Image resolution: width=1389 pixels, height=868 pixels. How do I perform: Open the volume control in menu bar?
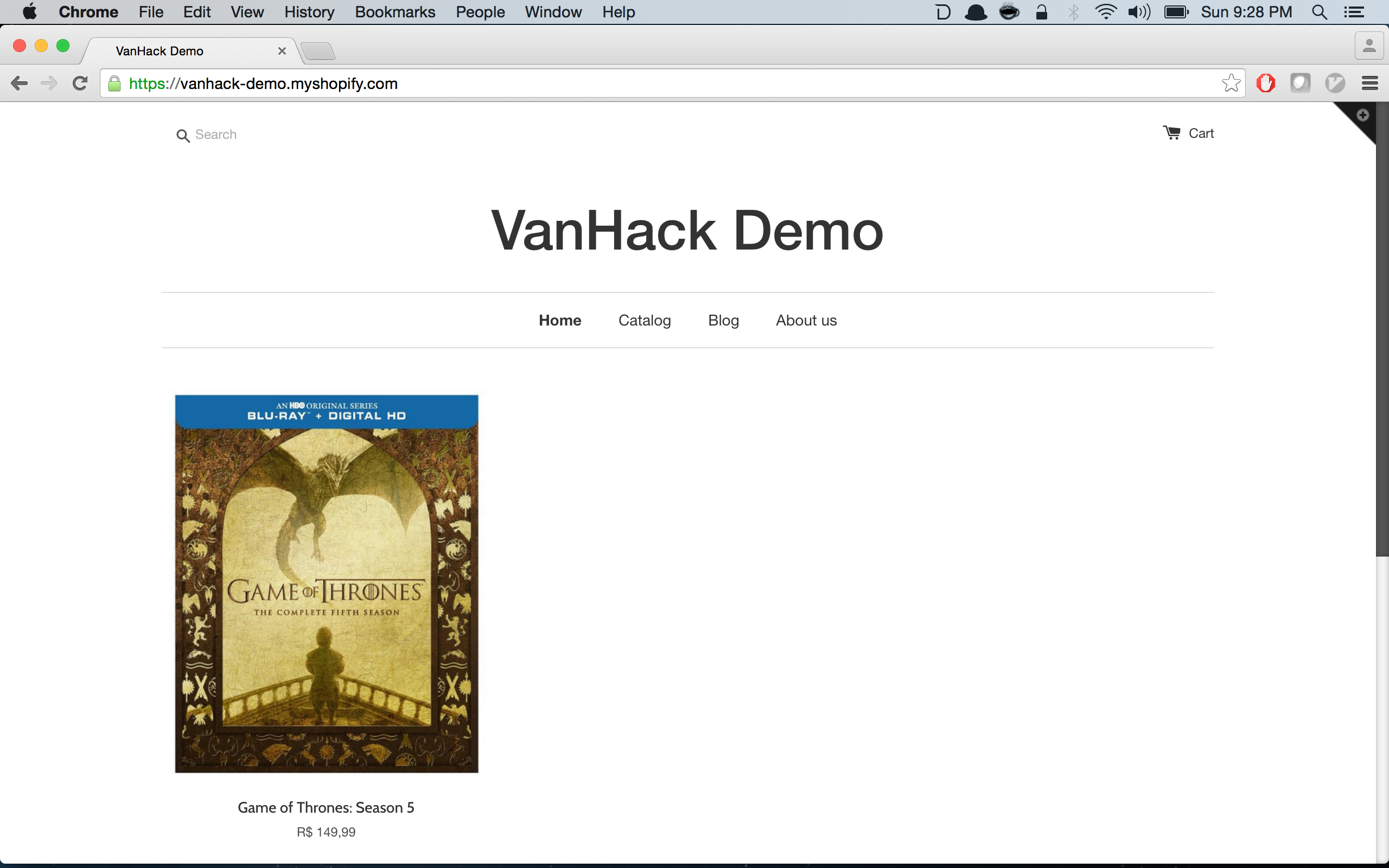1139,12
